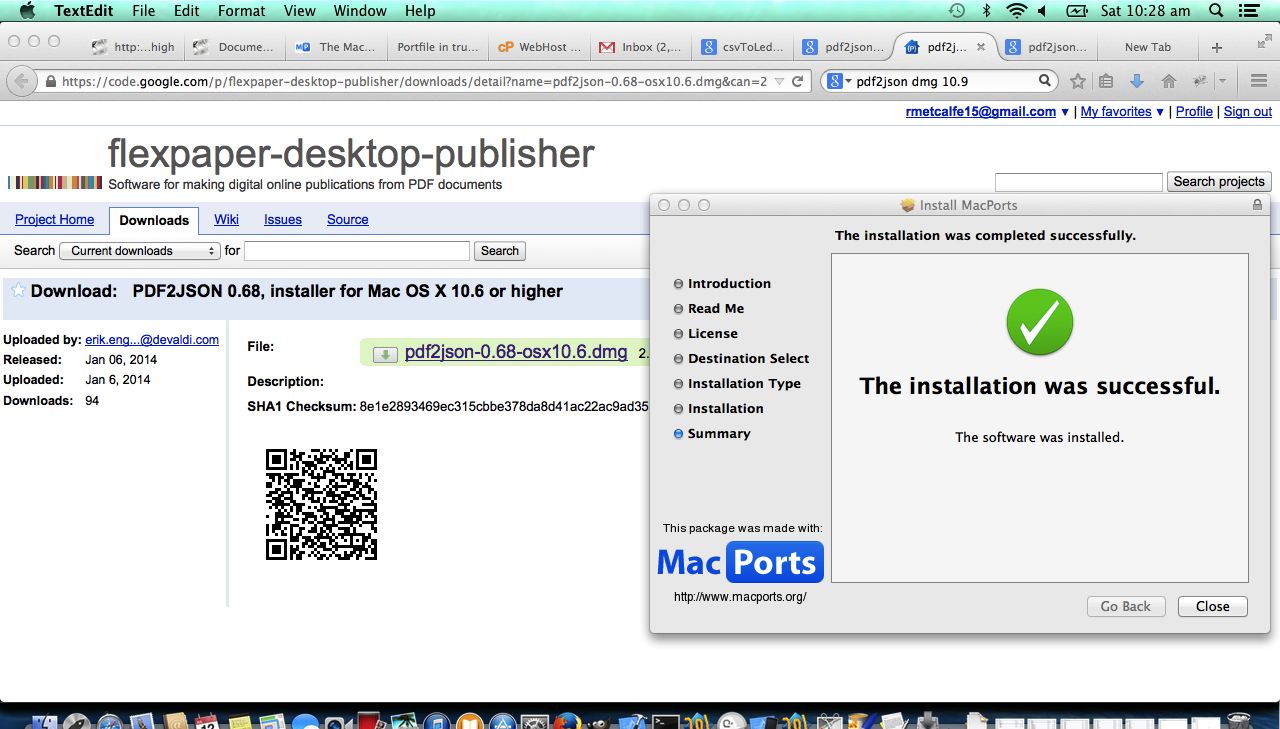The height and width of the screenshot is (729, 1280).
Task: Go back with Firefox back arrow
Action: point(22,81)
